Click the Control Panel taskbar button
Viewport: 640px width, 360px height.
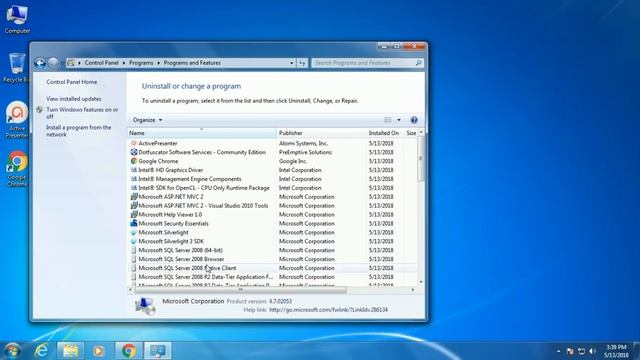(158, 351)
